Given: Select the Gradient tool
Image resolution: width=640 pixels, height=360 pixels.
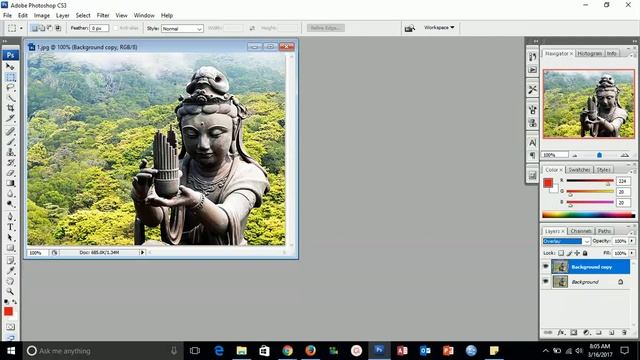Looking at the screenshot, I should (x=10, y=184).
